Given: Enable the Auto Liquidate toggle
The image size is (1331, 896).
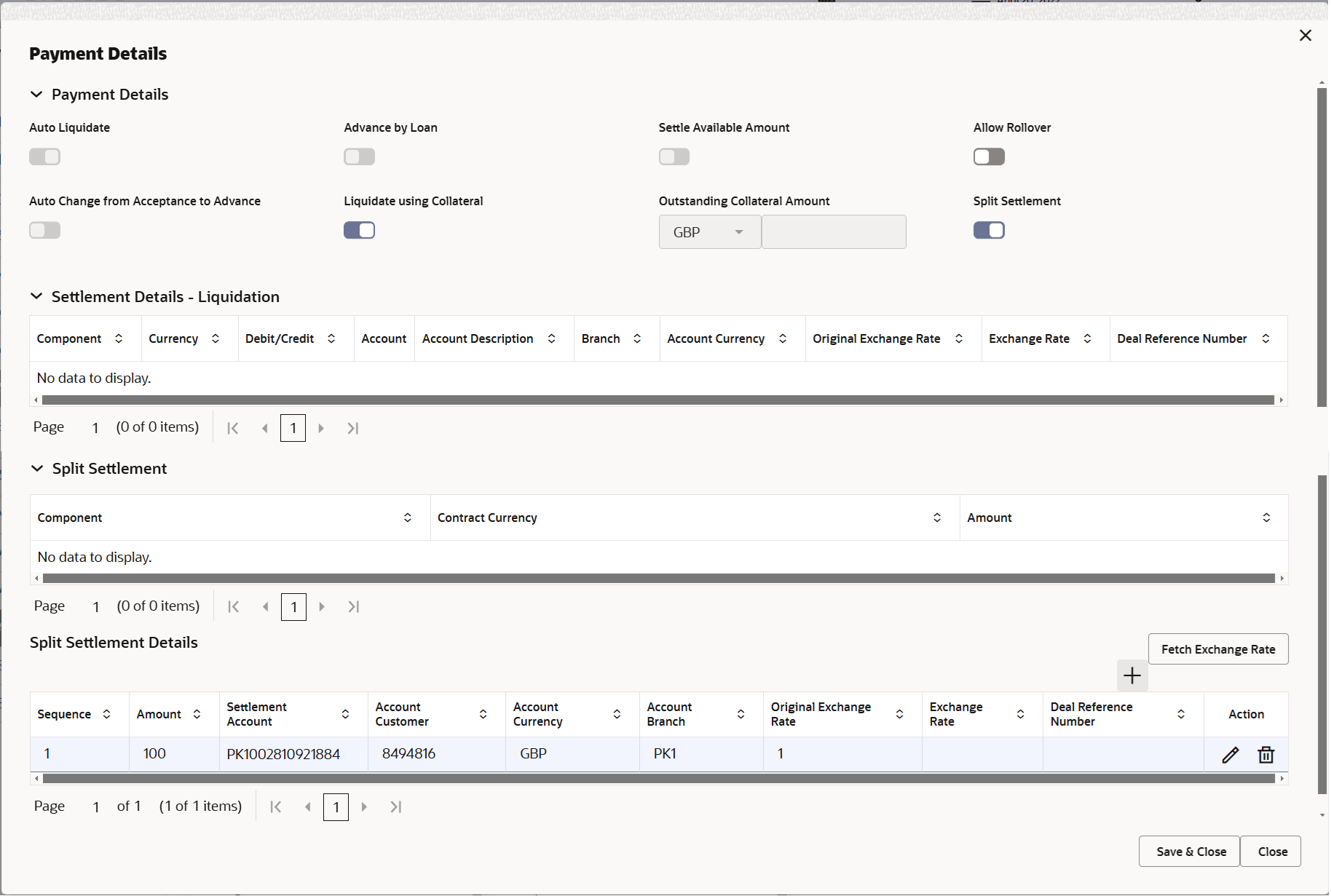Looking at the screenshot, I should pyautogui.click(x=44, y=156).
